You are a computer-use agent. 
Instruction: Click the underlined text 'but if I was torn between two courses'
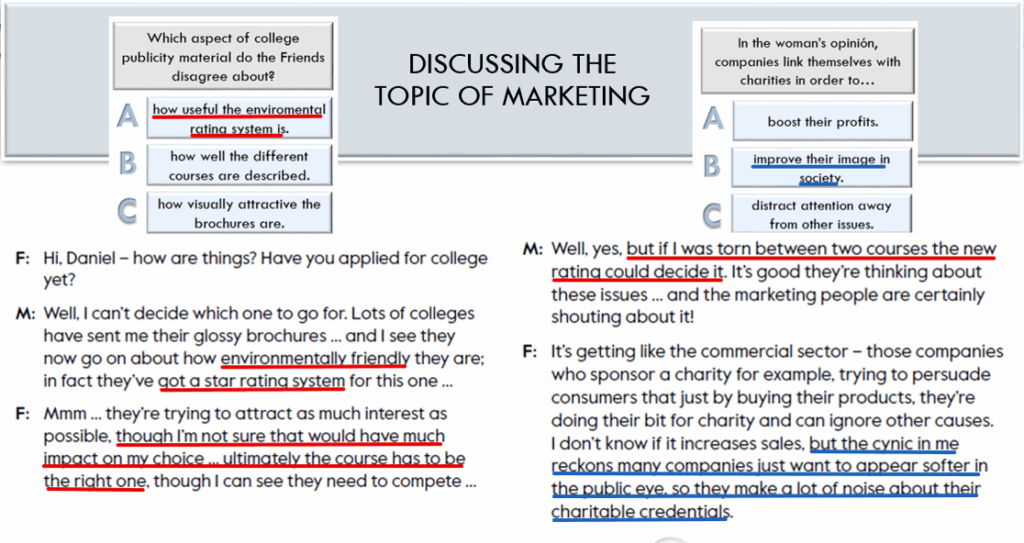pyautogui.click(x=777, y=249)
